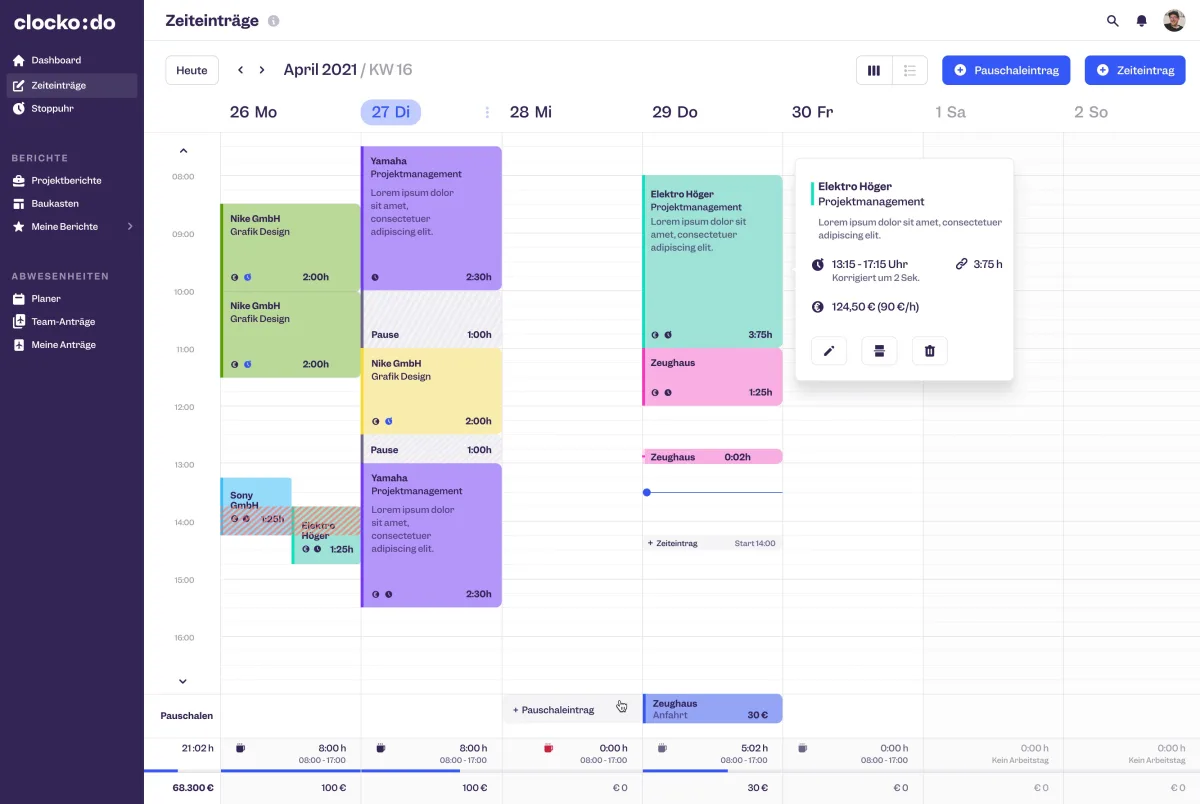This screenshot has width=1200, height=804.
Task: Click the break cup icon for Friday
Action: pos(802,748)
